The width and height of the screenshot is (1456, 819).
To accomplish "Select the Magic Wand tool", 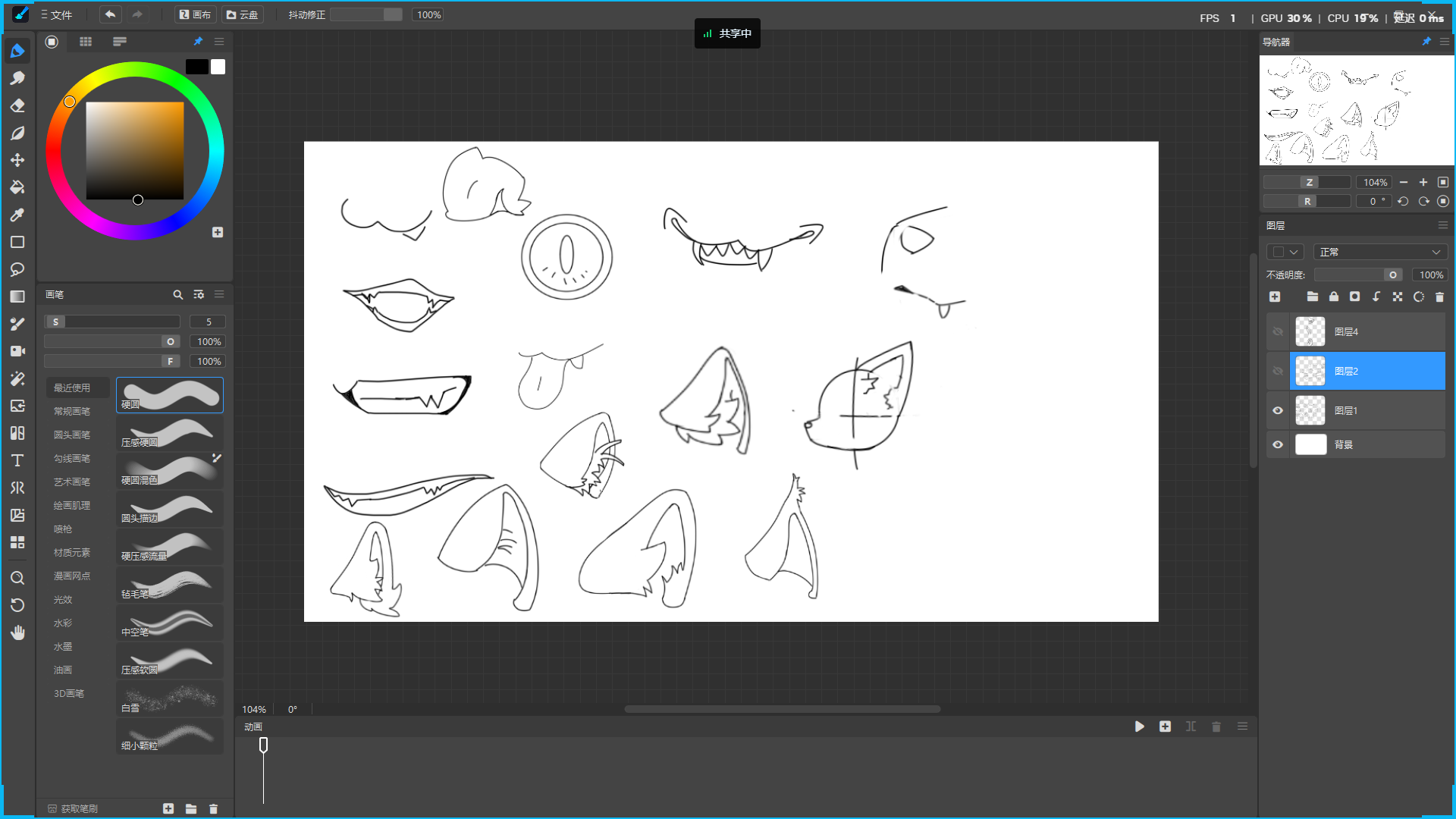I will tap(17, 378).
